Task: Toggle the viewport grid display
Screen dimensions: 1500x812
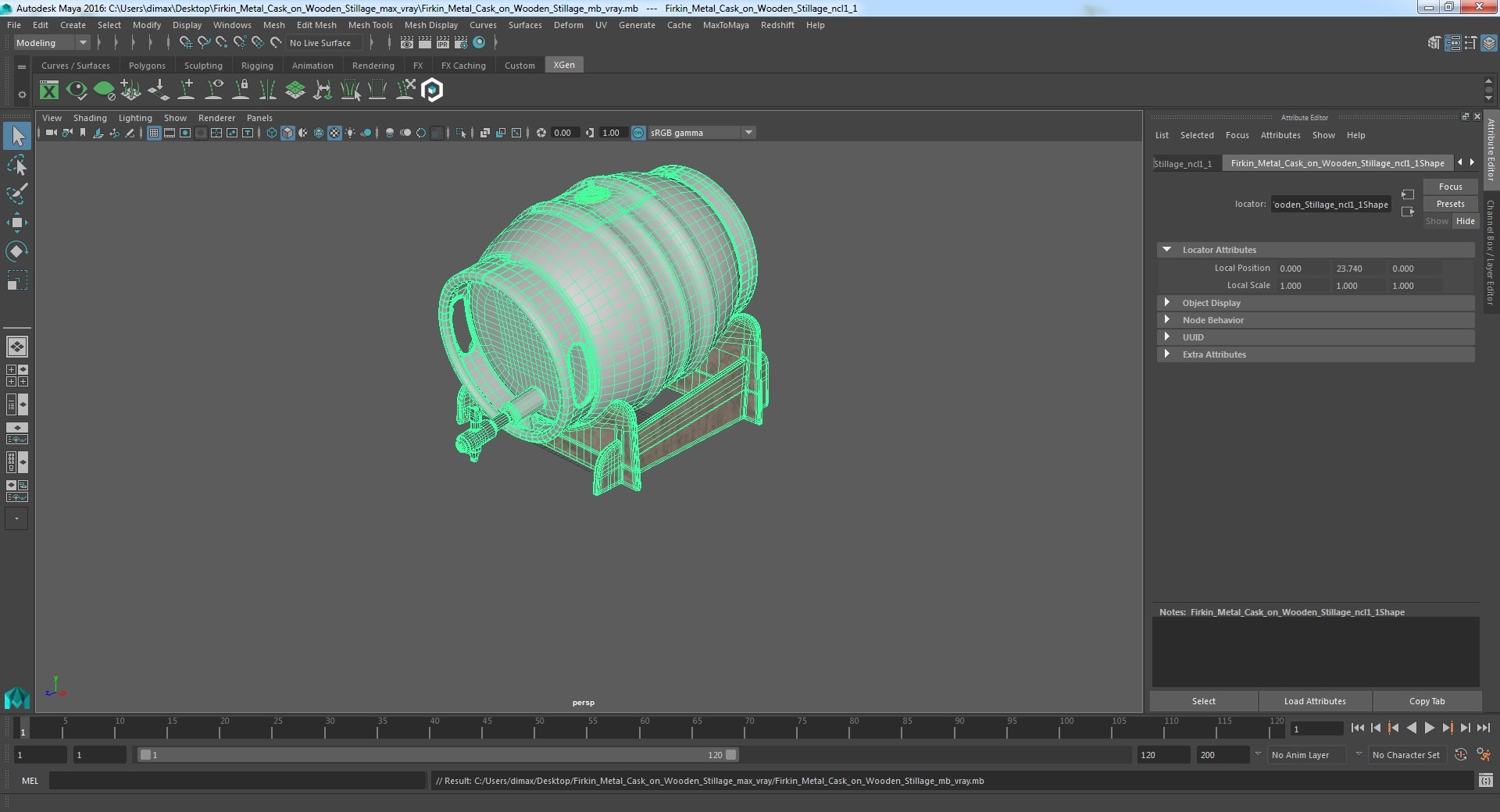Action: 154,133
